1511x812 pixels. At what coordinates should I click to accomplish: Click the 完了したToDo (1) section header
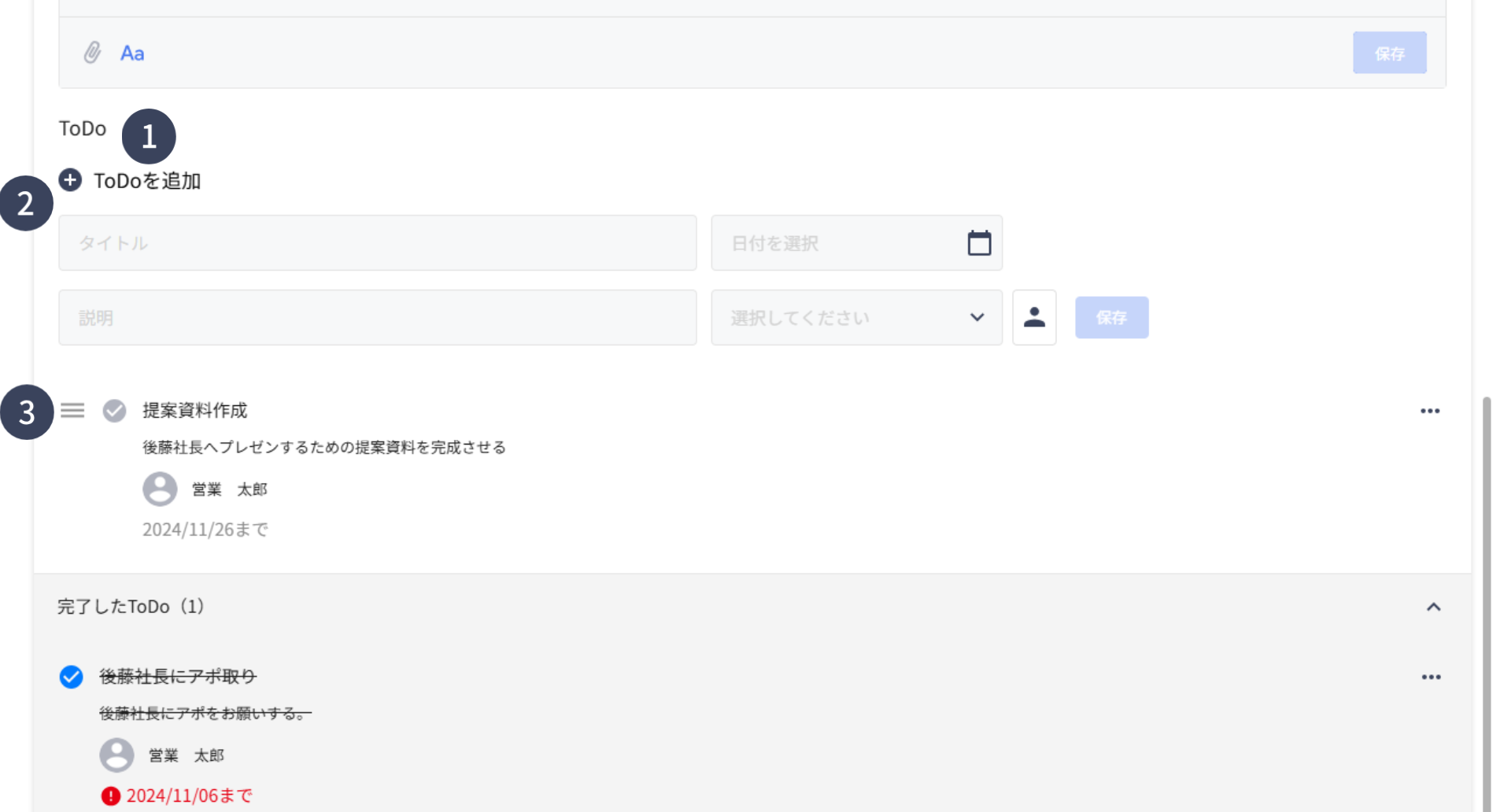pos(131,607)
